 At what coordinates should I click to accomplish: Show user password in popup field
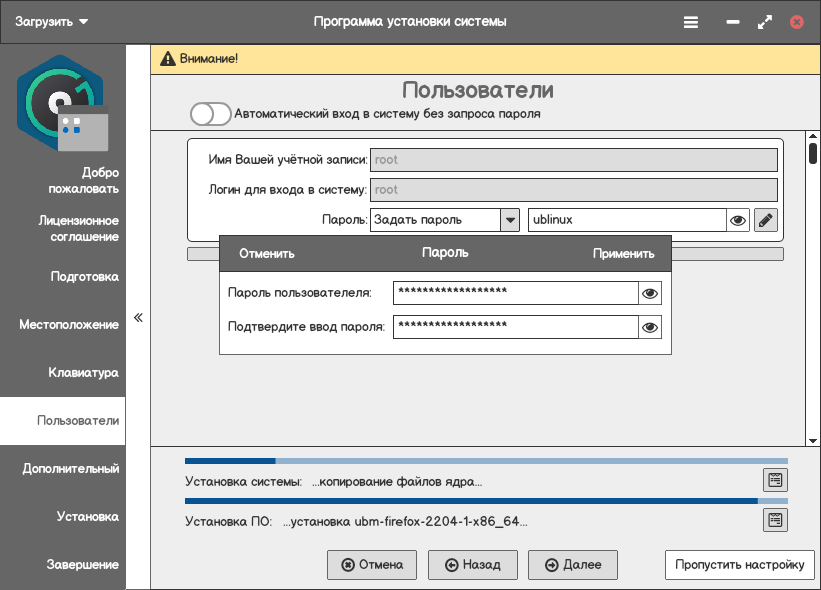pos(650,293)
